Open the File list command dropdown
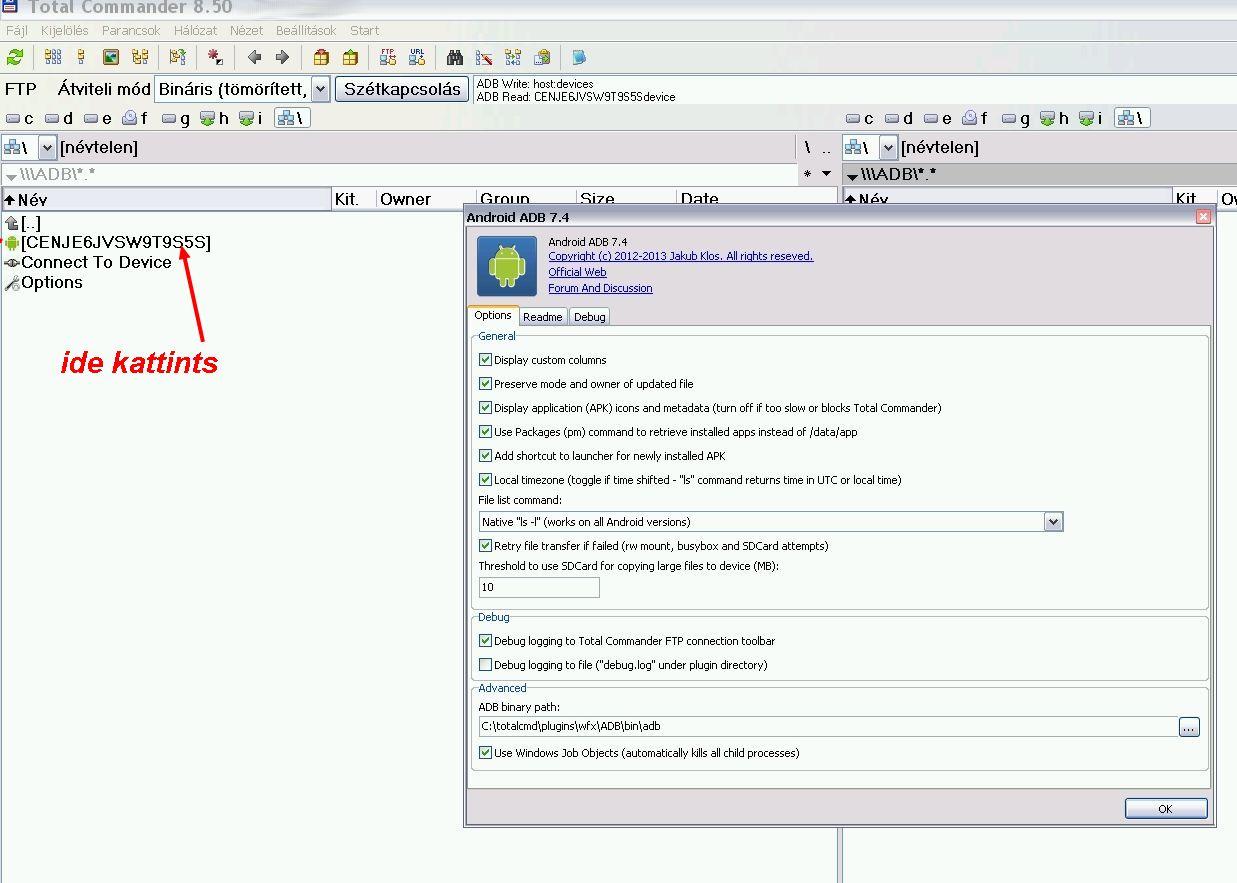 pyautogui.click(x=1053, y=522)
